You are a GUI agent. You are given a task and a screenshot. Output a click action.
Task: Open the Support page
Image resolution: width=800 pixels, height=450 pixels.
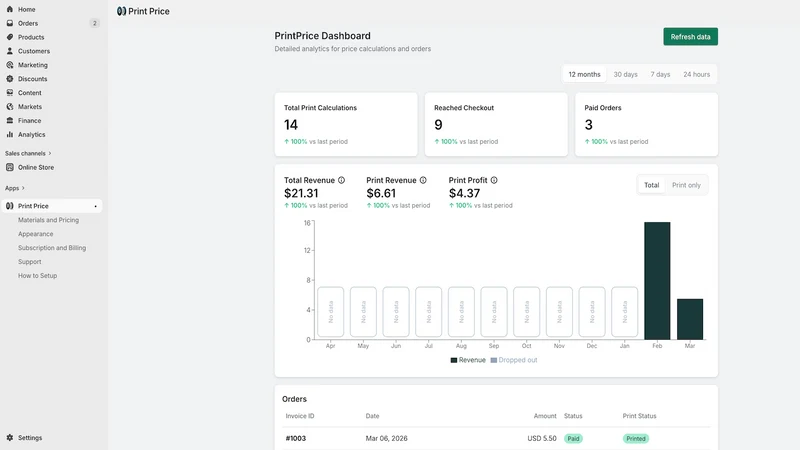(x=30, y=261)
